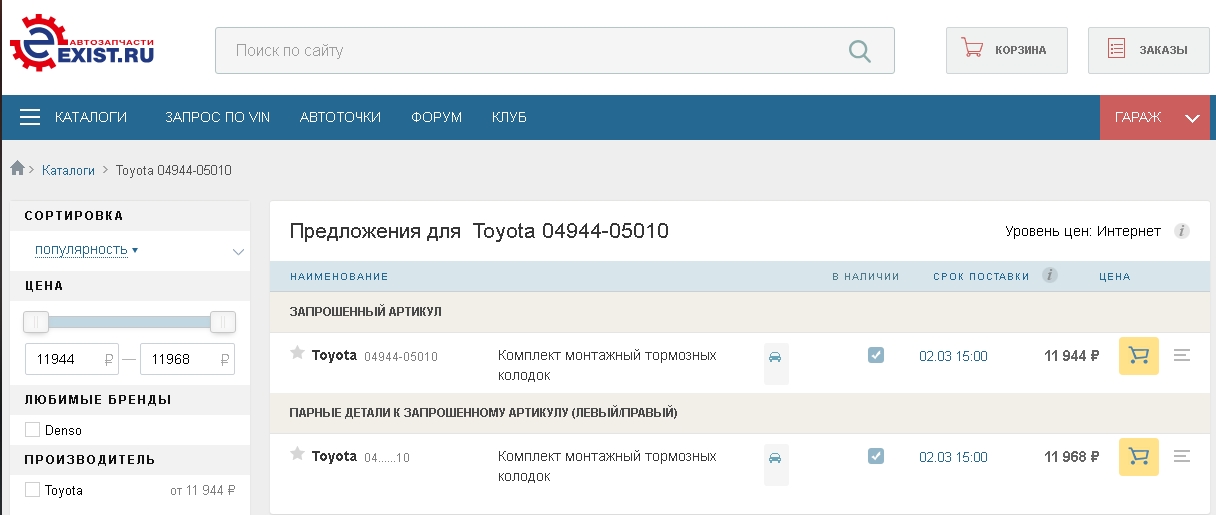Viewport: 1216px width, 515px height.
Task: Click the magnifier search icon
Action: coord(859,50)
